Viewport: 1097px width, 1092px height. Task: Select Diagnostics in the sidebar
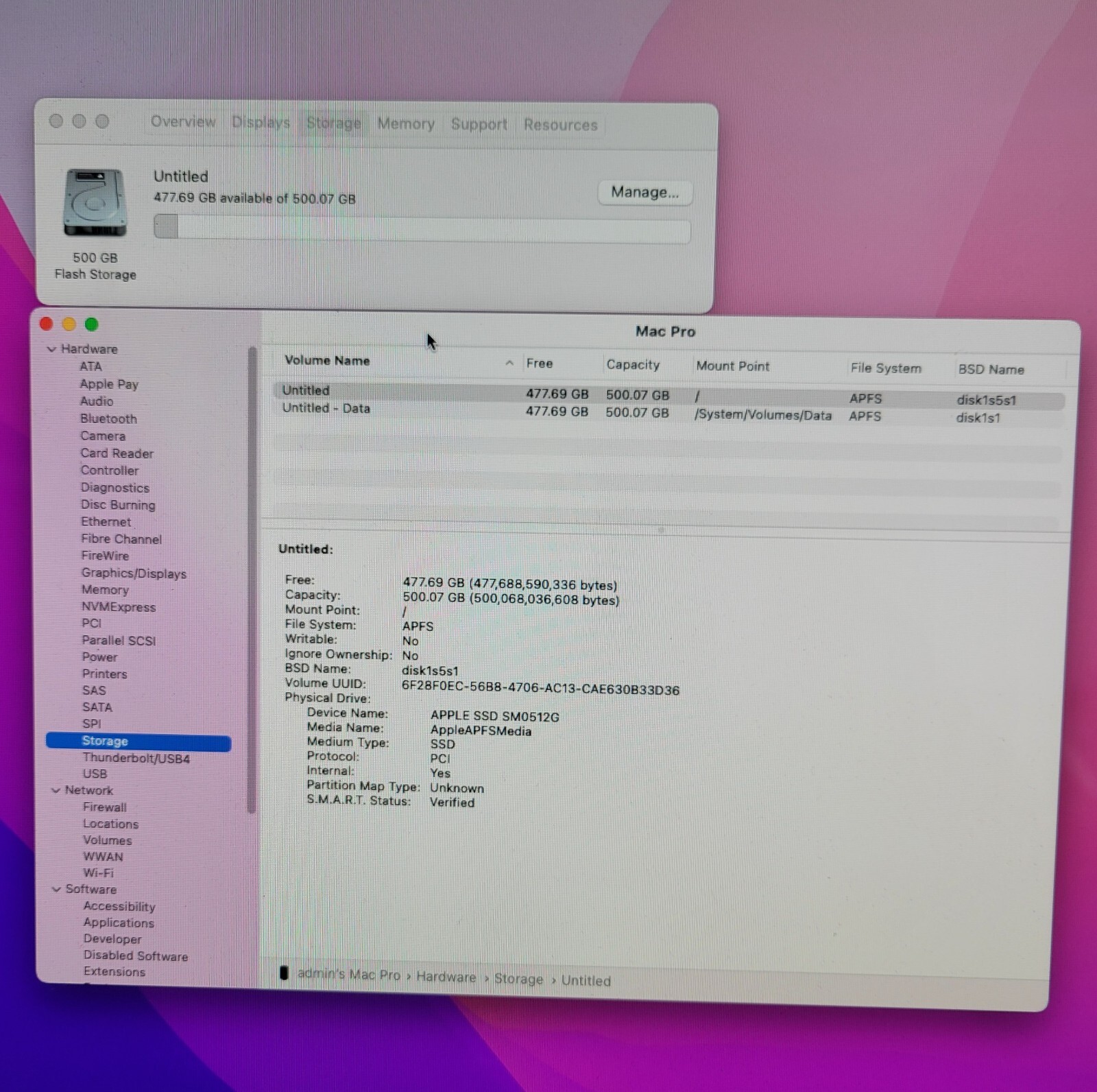click(x=114, y=488)
